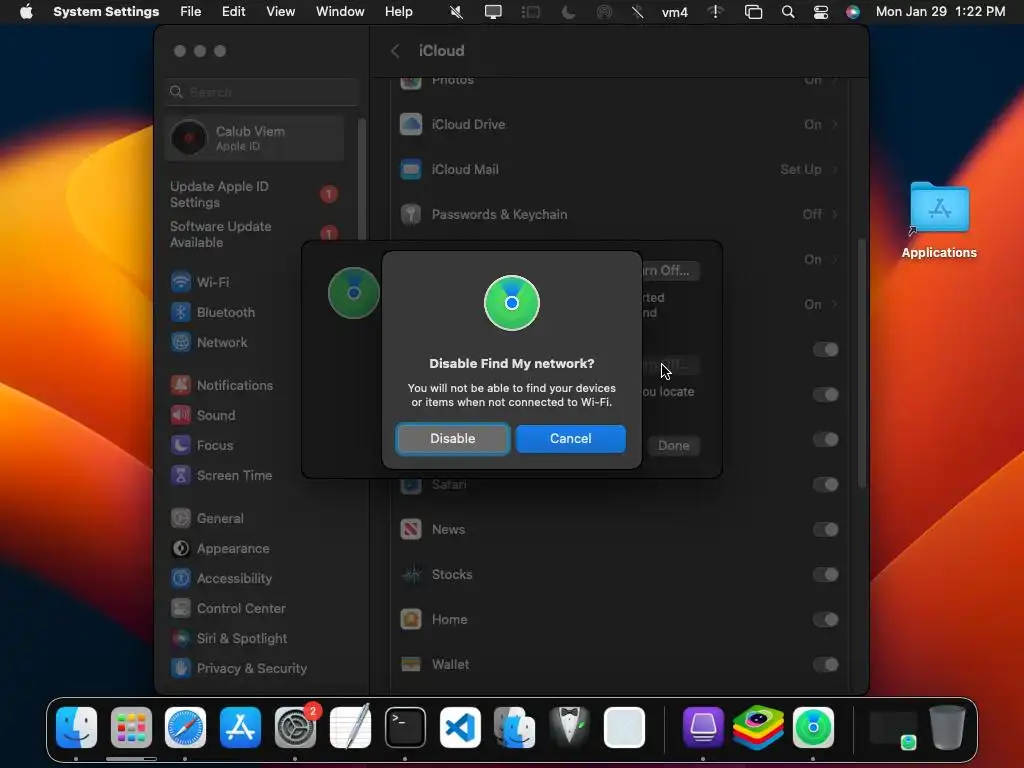
Task: Select the Wi-Fi sidebar icon
Action: point(181,282)
